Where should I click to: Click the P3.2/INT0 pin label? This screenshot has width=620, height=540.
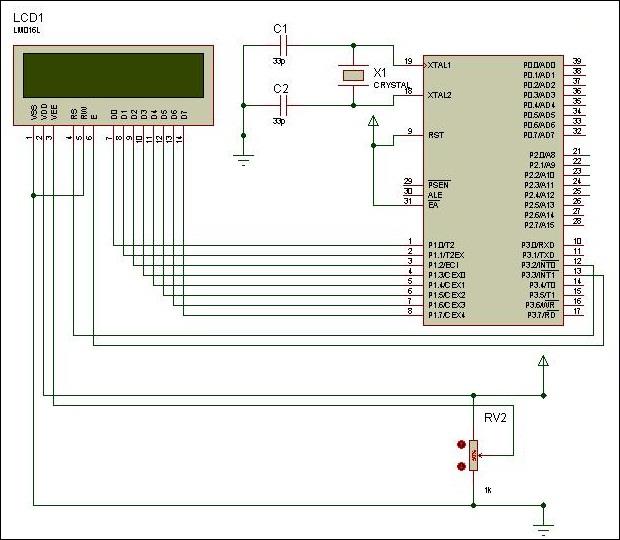coord(539,265)
